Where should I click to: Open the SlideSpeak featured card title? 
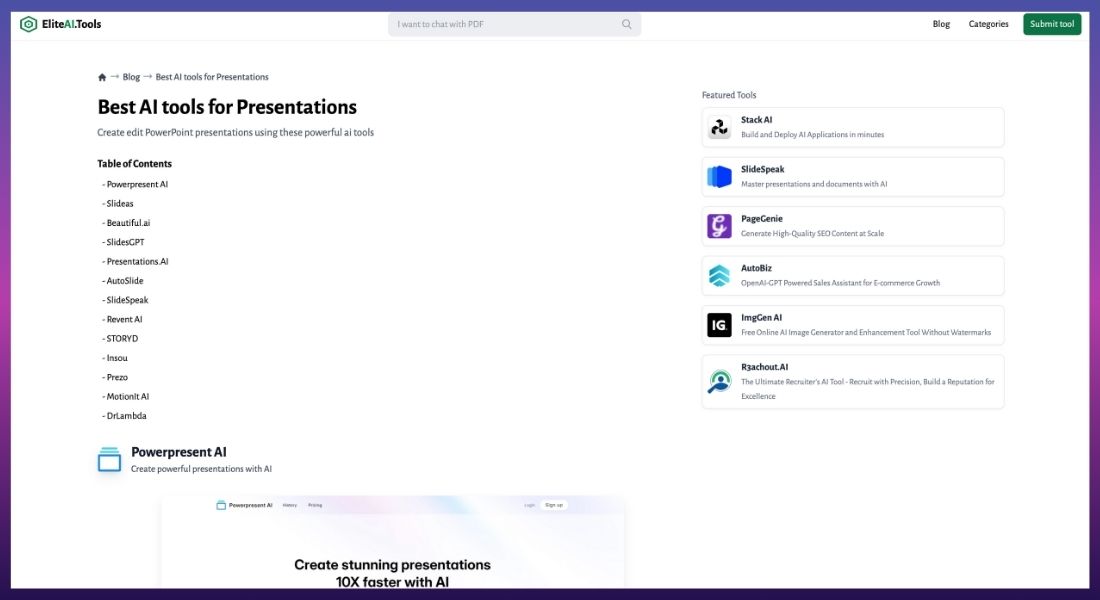point(763,169)
